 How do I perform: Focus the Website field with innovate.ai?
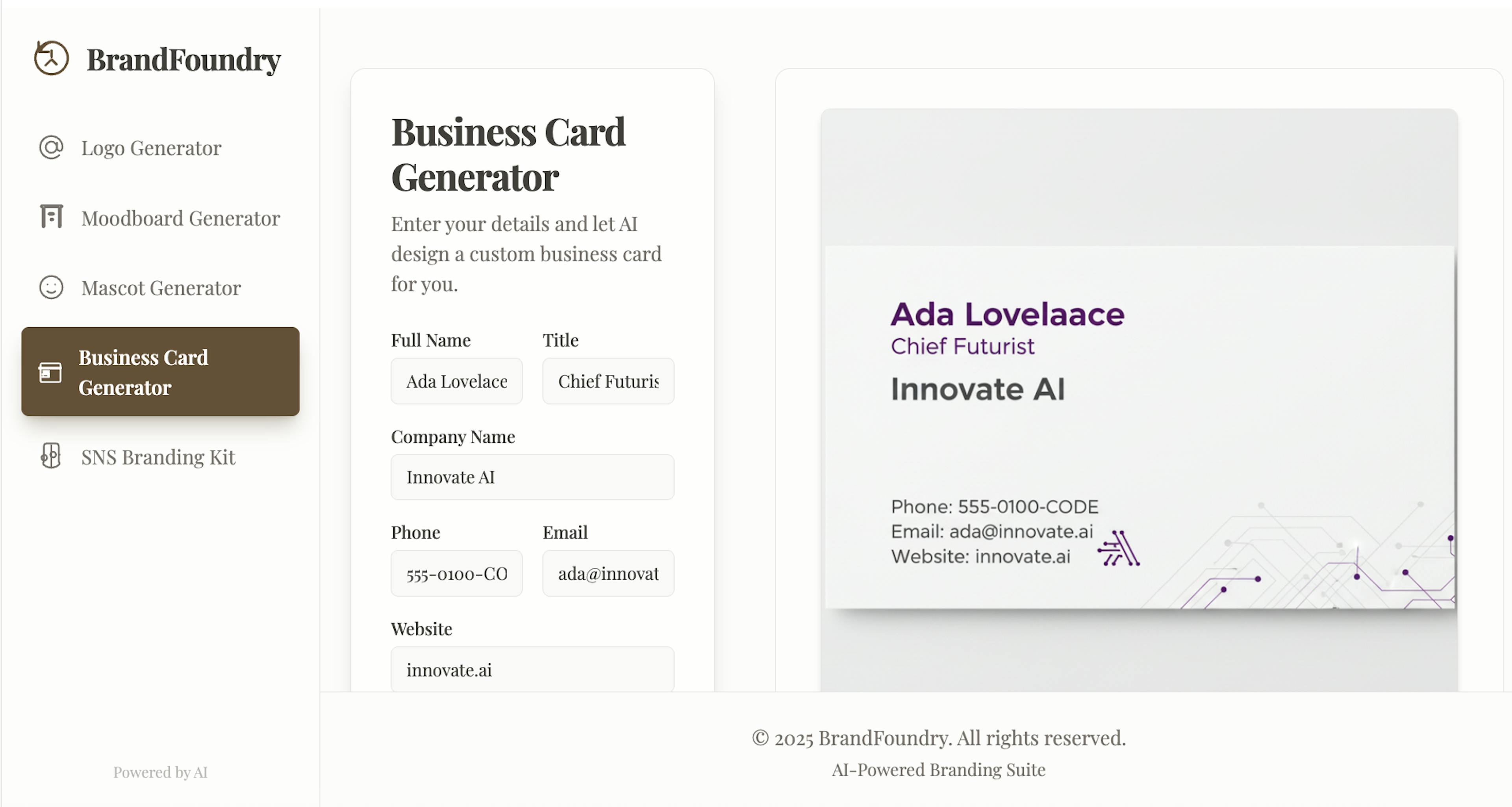(x=532, y=669)
